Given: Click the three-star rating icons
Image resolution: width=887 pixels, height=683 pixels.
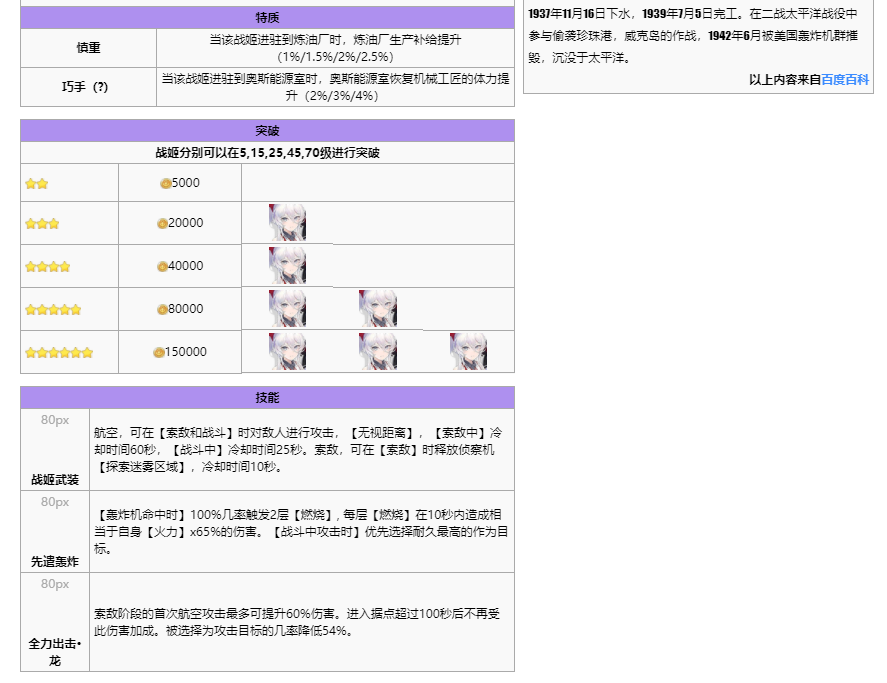Looking at the screenshot, I should point(42,224).
